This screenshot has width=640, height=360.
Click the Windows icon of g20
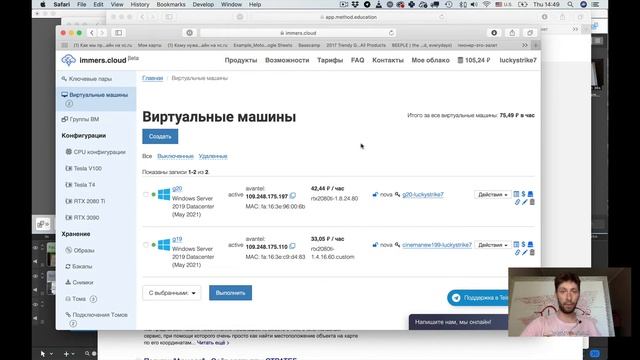point(164,194)
